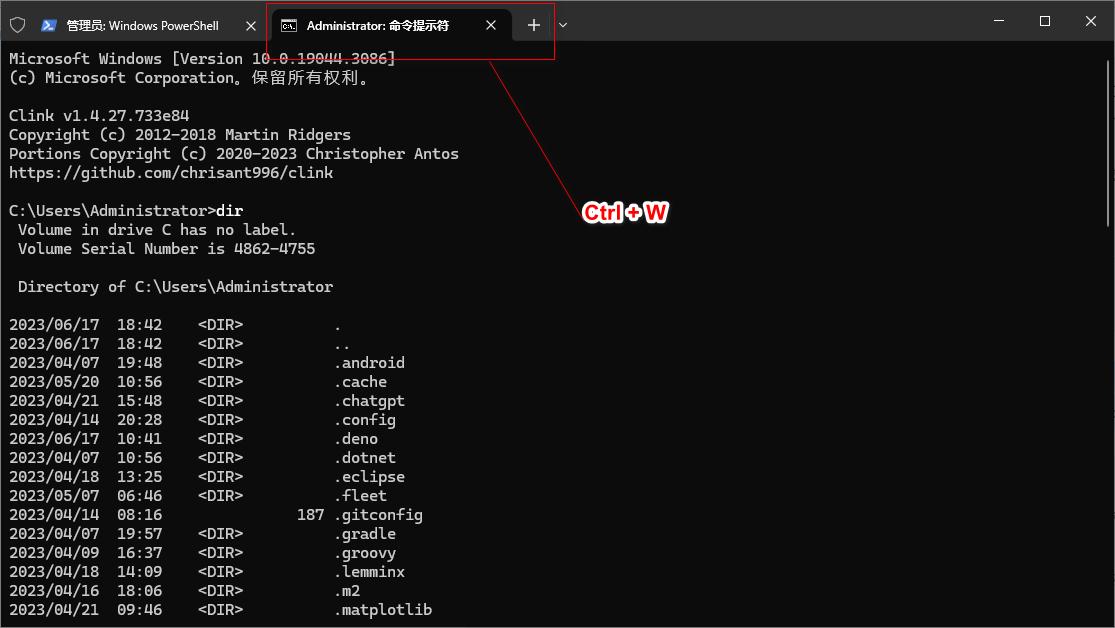Open a new terminal tab with the plus icon

(533, 25)
